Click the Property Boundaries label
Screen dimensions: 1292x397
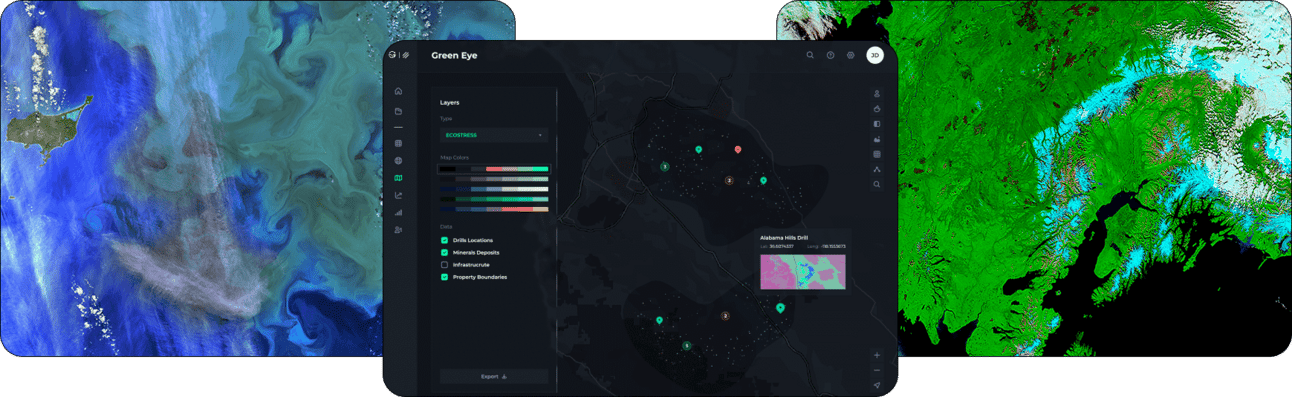coord(480,277)
